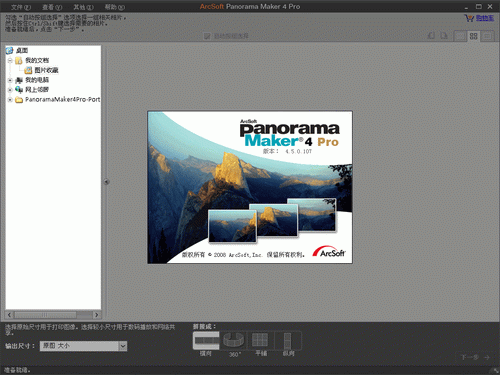Screen dimensions: 500x375
Task: Expand the 我的电脑 tree node
Action: click(10, 80)
